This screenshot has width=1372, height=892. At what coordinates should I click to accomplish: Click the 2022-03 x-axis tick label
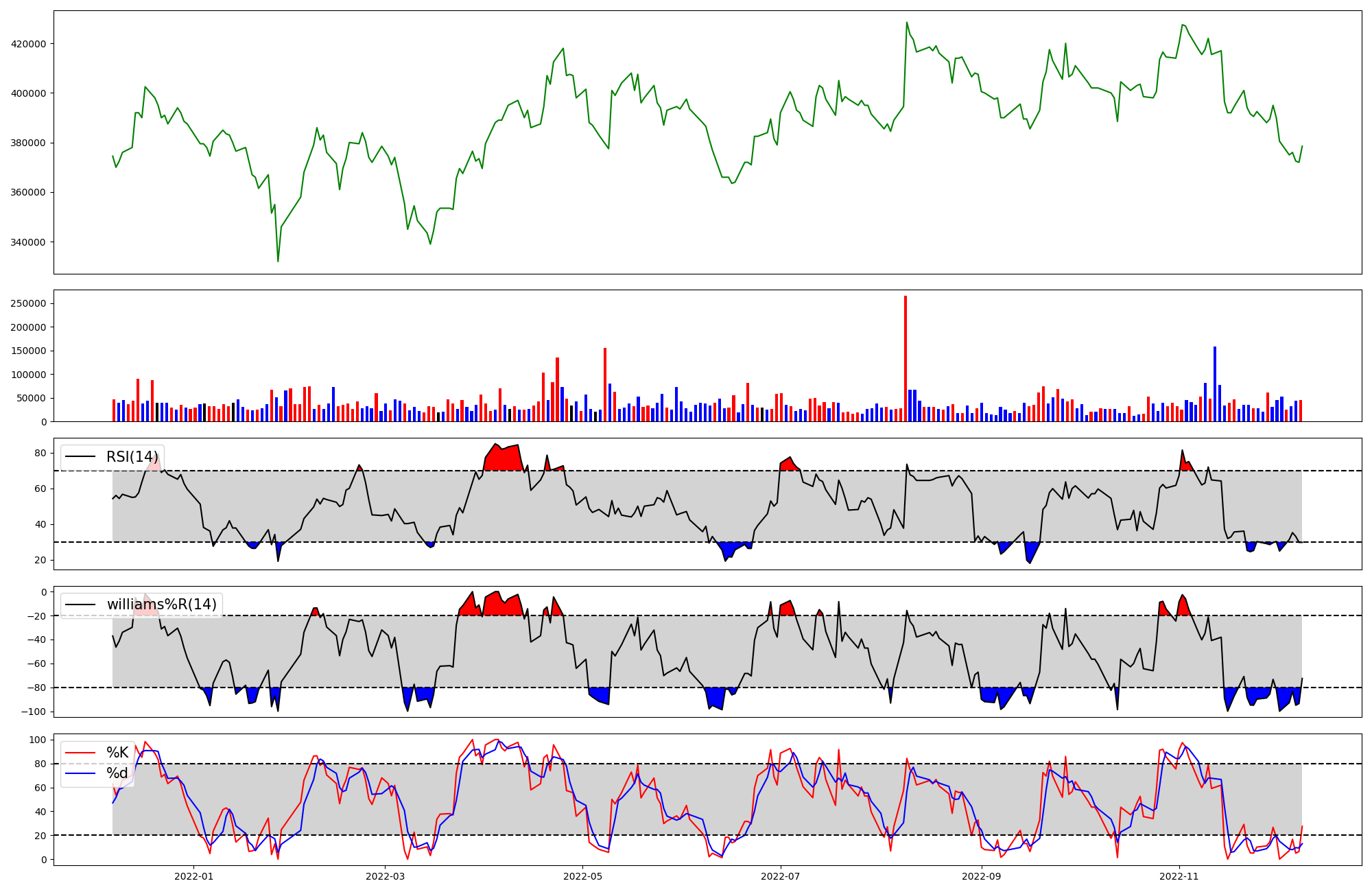(x=385, y=876)
